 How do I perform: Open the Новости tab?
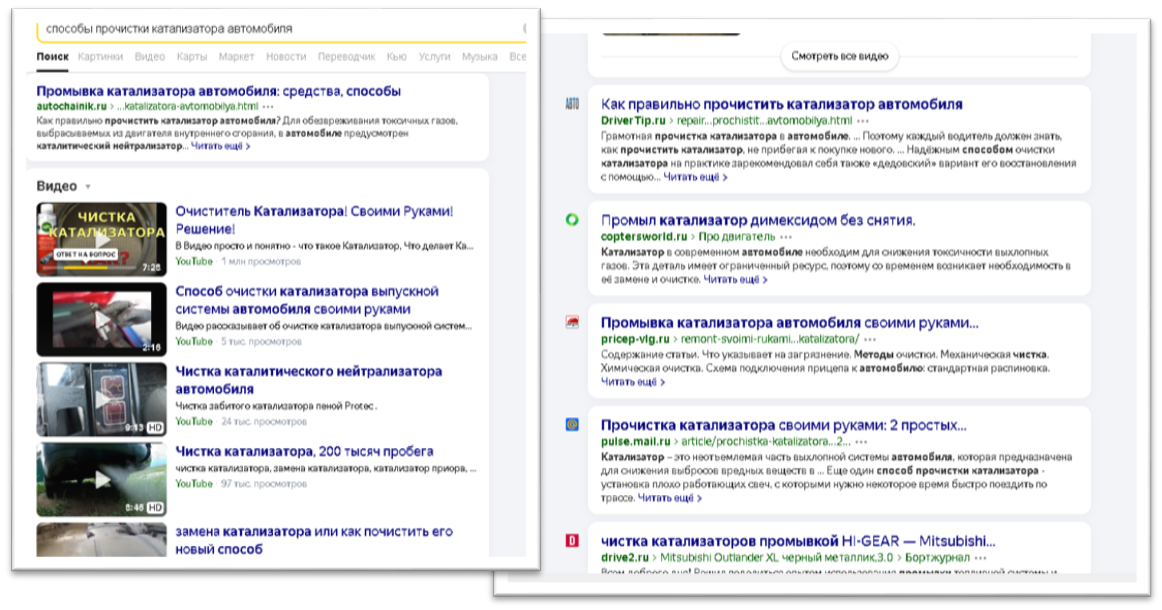pyautogui.click(x=286, y=56)
